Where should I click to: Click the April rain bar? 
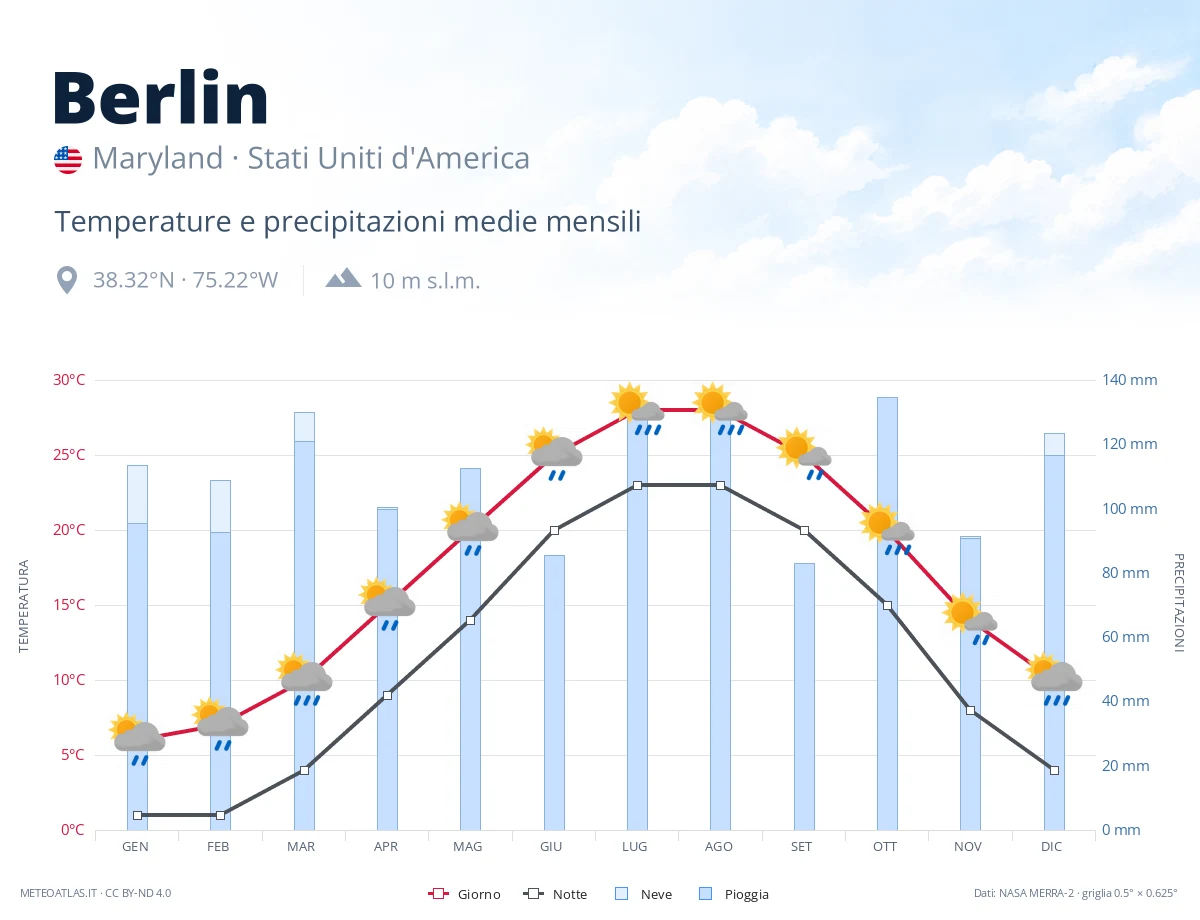pos(387,669)
